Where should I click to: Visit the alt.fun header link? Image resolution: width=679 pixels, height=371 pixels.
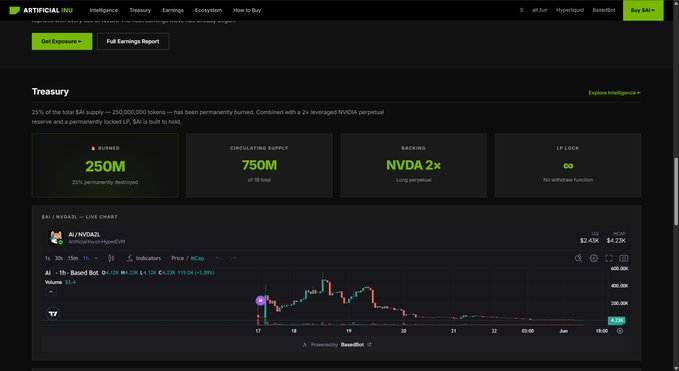coord(540,10)
